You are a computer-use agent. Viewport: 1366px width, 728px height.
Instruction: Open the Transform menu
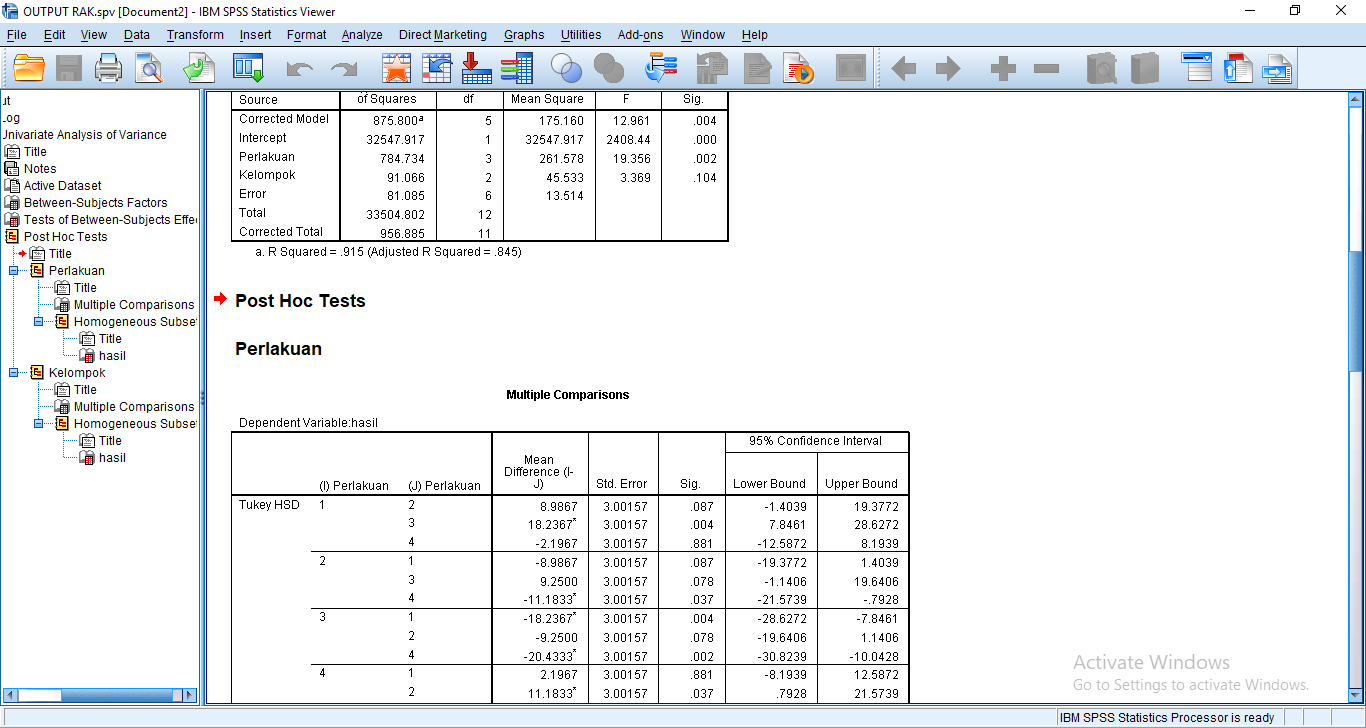click(195, 35)
